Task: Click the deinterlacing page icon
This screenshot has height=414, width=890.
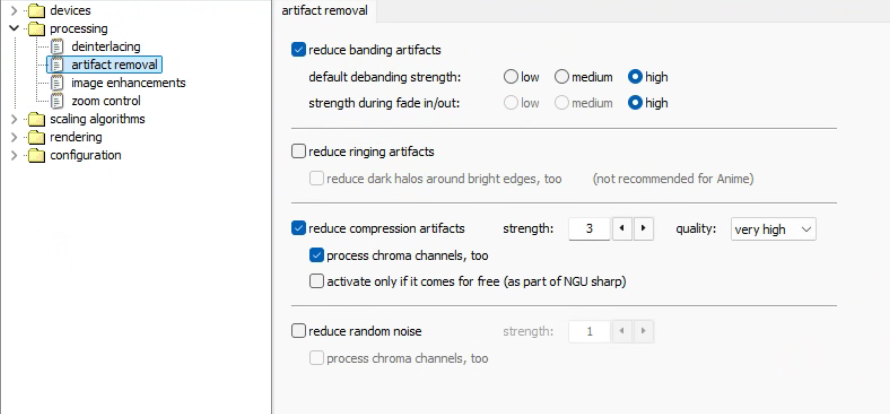Action: pyautogui.click(x=57, y=47)
